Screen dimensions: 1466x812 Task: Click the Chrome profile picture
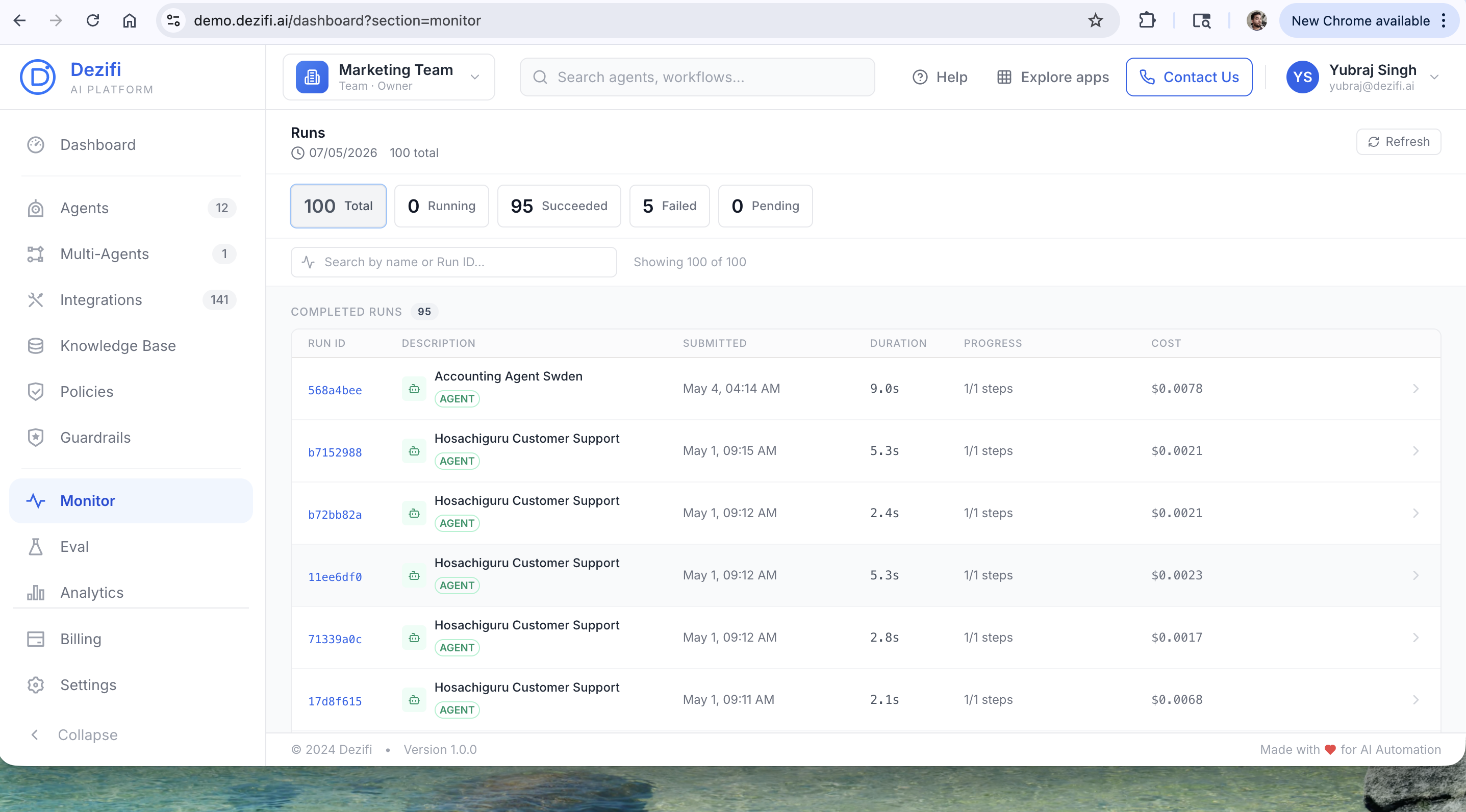coord(1256,20)
